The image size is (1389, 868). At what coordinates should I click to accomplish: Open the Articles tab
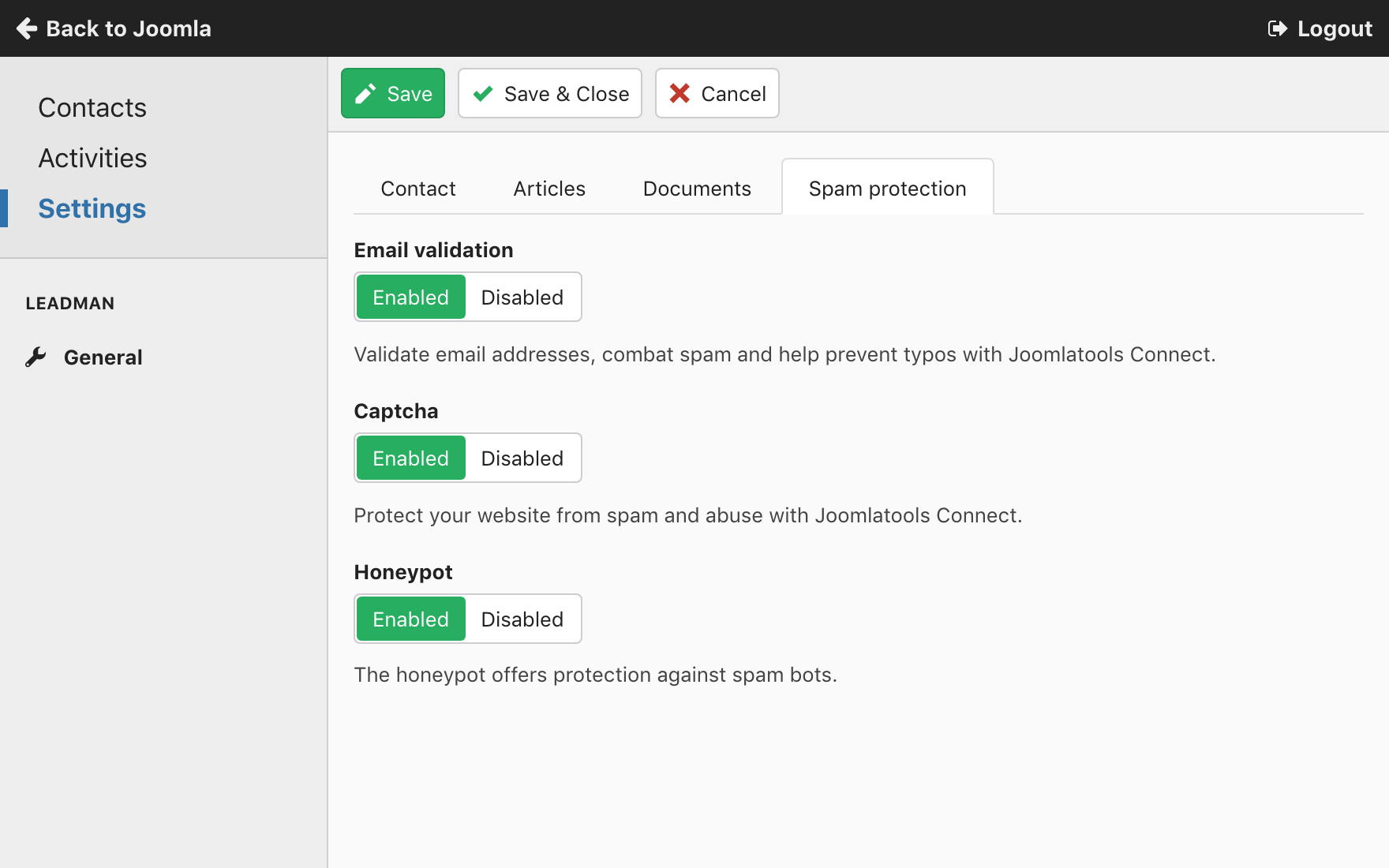click(x=549, y=189)
